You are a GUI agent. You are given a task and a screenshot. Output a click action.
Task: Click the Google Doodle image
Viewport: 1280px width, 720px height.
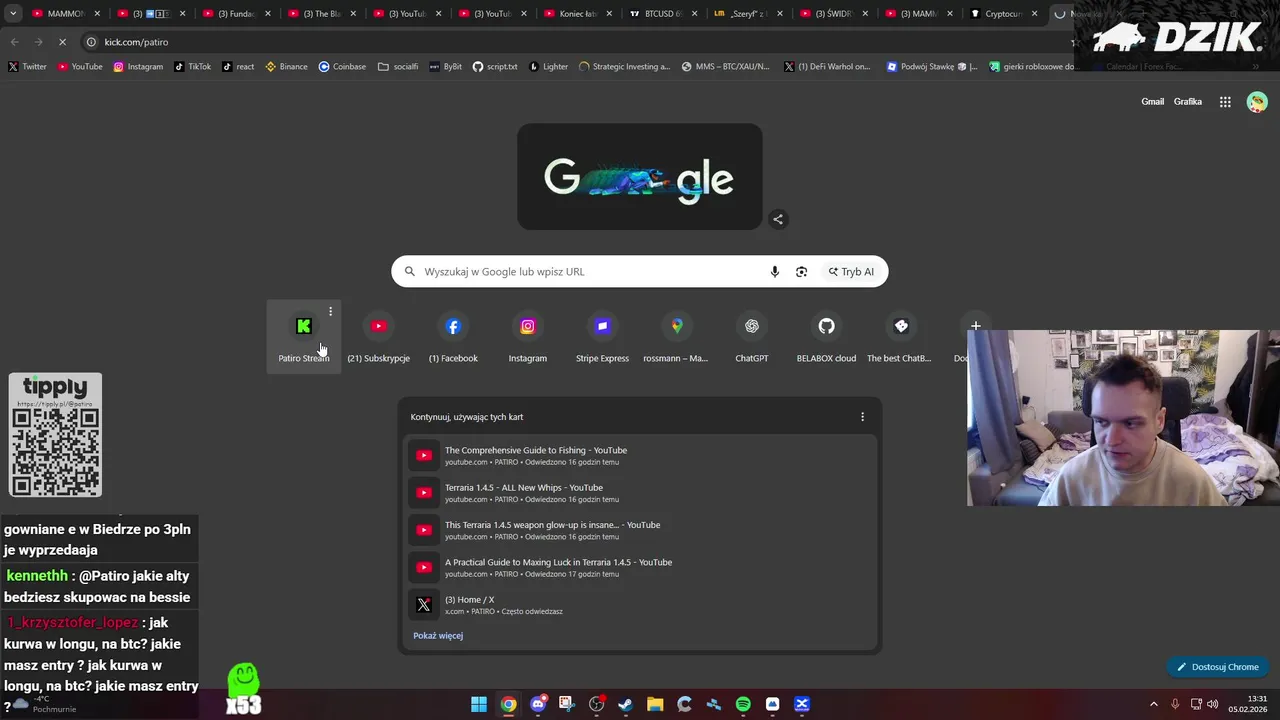point(640,177)
